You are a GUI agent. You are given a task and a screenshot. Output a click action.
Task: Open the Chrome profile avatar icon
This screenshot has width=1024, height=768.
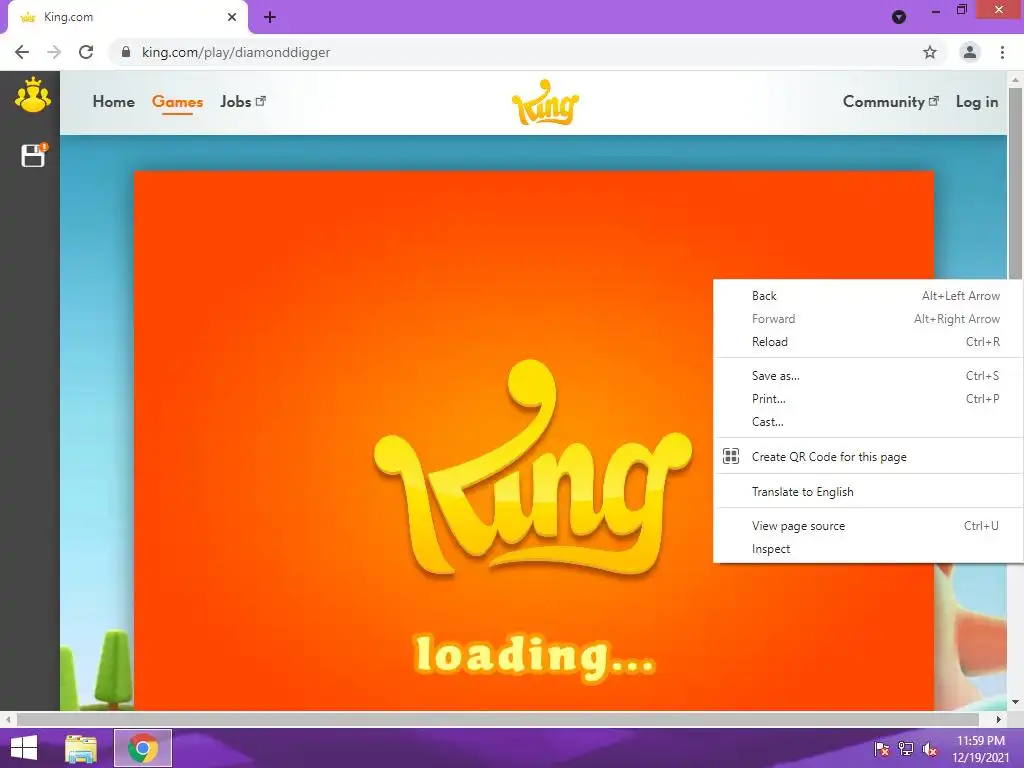point(970,52)
